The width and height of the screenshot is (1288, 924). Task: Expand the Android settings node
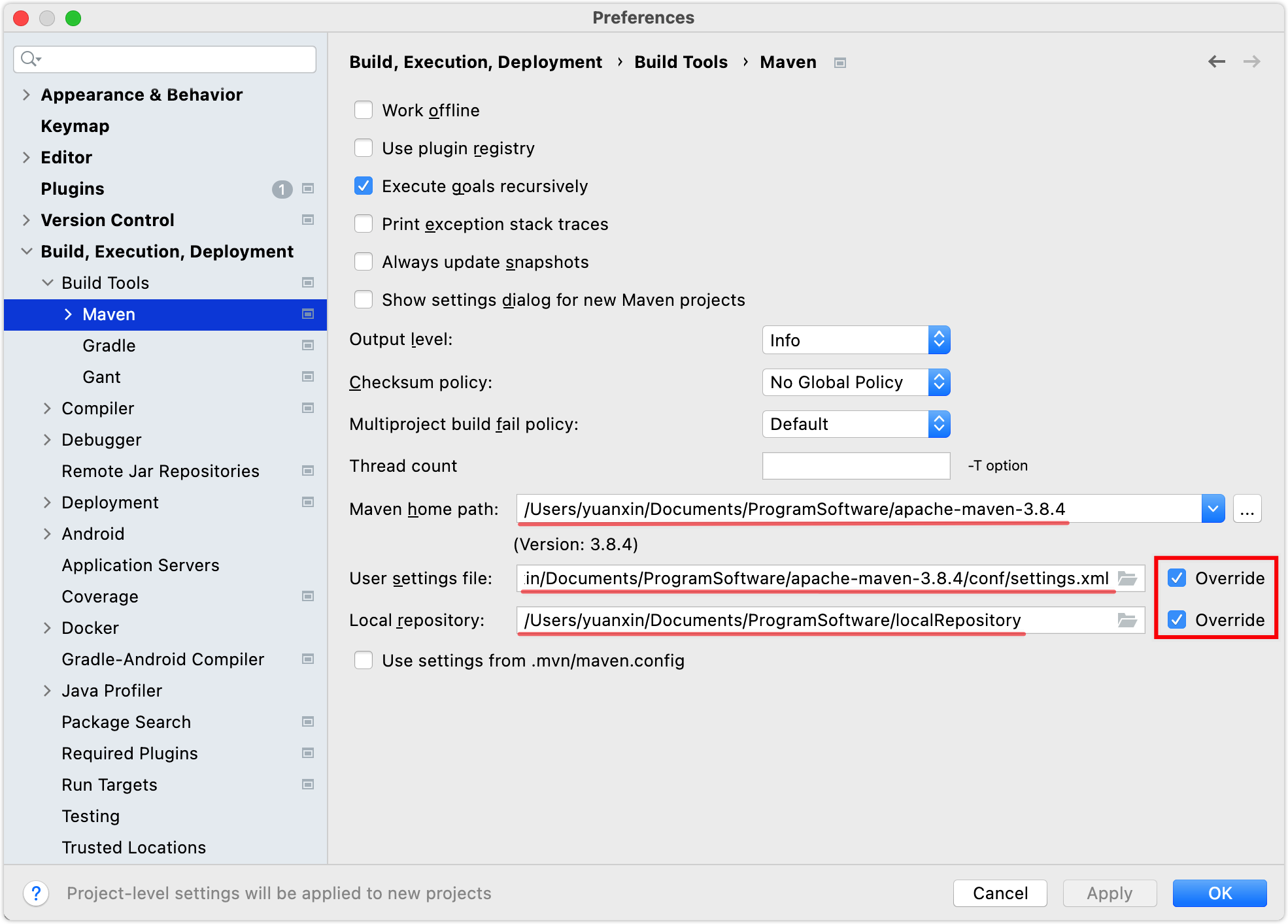pyautogui.click(x=47, y=534)
